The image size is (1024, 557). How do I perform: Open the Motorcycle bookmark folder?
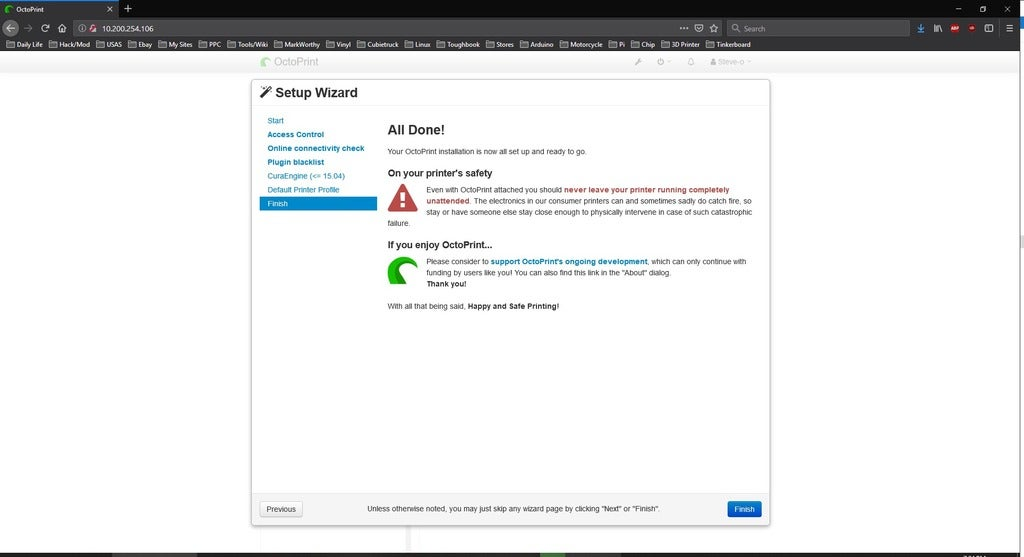(581, 44)
